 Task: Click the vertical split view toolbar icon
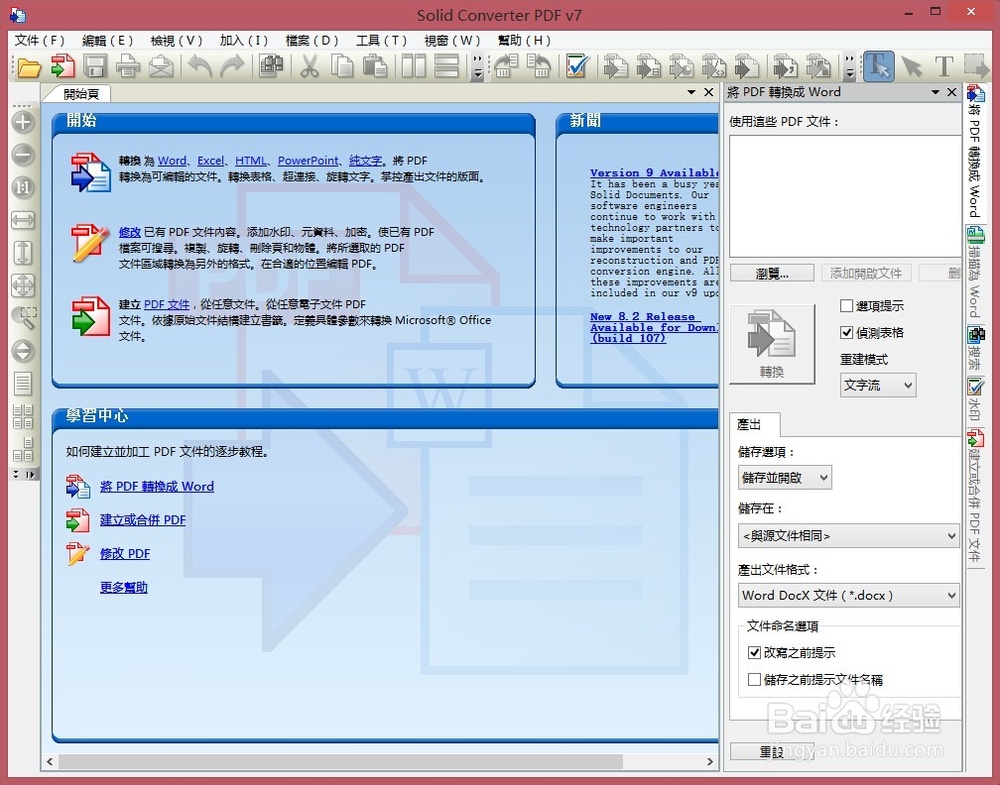pyautogui.click(x=413, y=66)
